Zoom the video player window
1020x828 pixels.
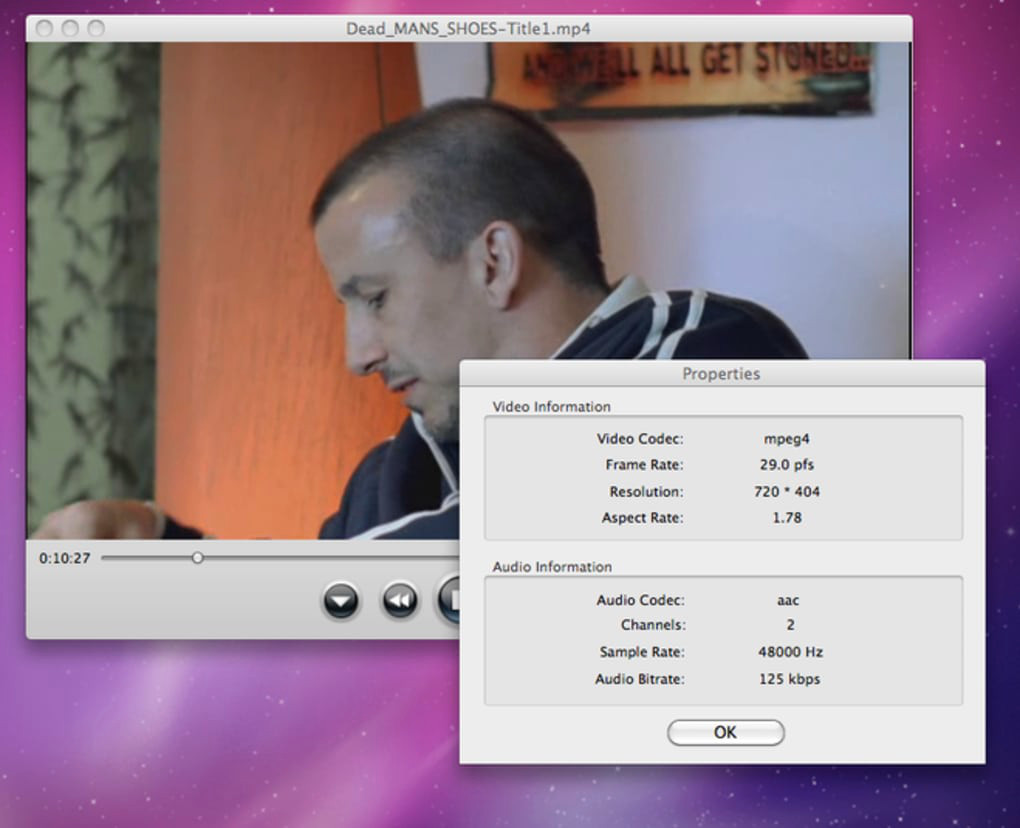click(96, 29)
